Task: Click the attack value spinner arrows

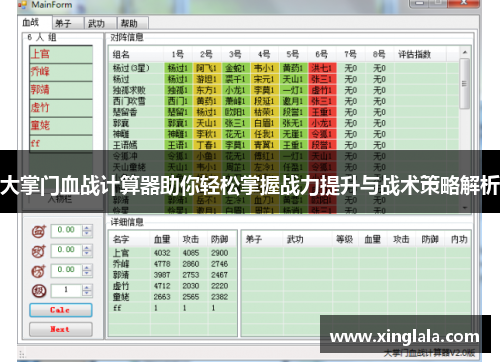Action: click(x=87, y=251)
